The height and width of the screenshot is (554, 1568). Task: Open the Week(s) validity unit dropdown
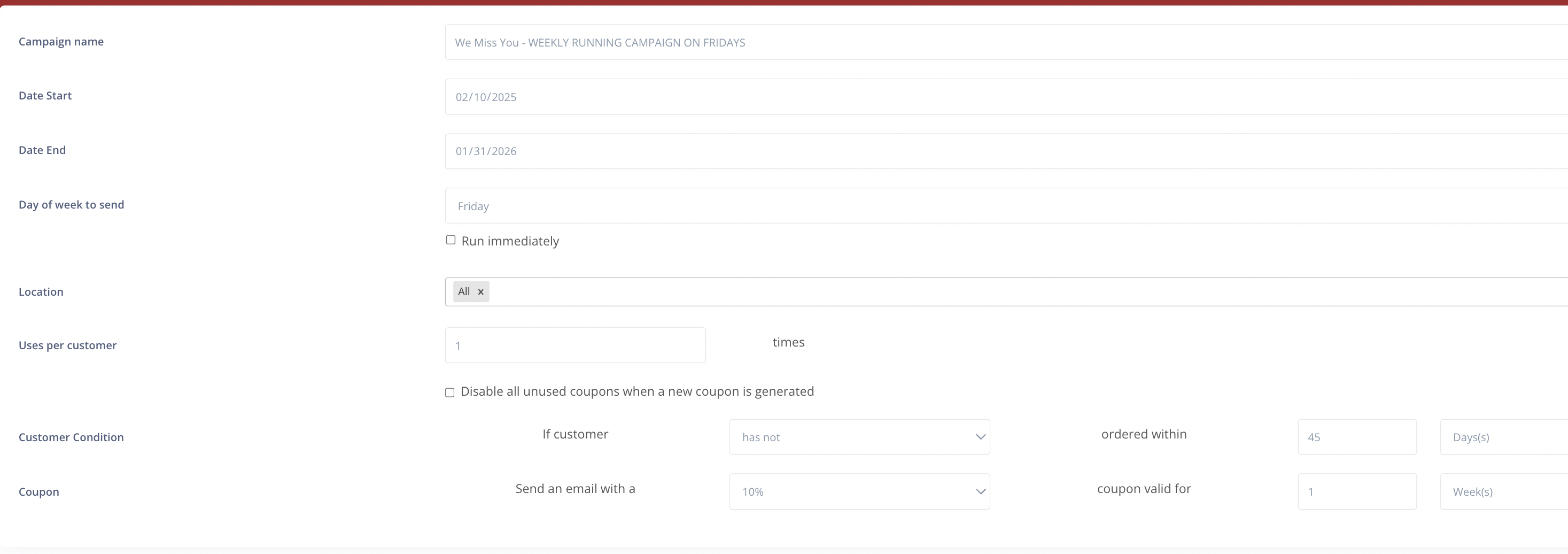tap(1502, 491)
